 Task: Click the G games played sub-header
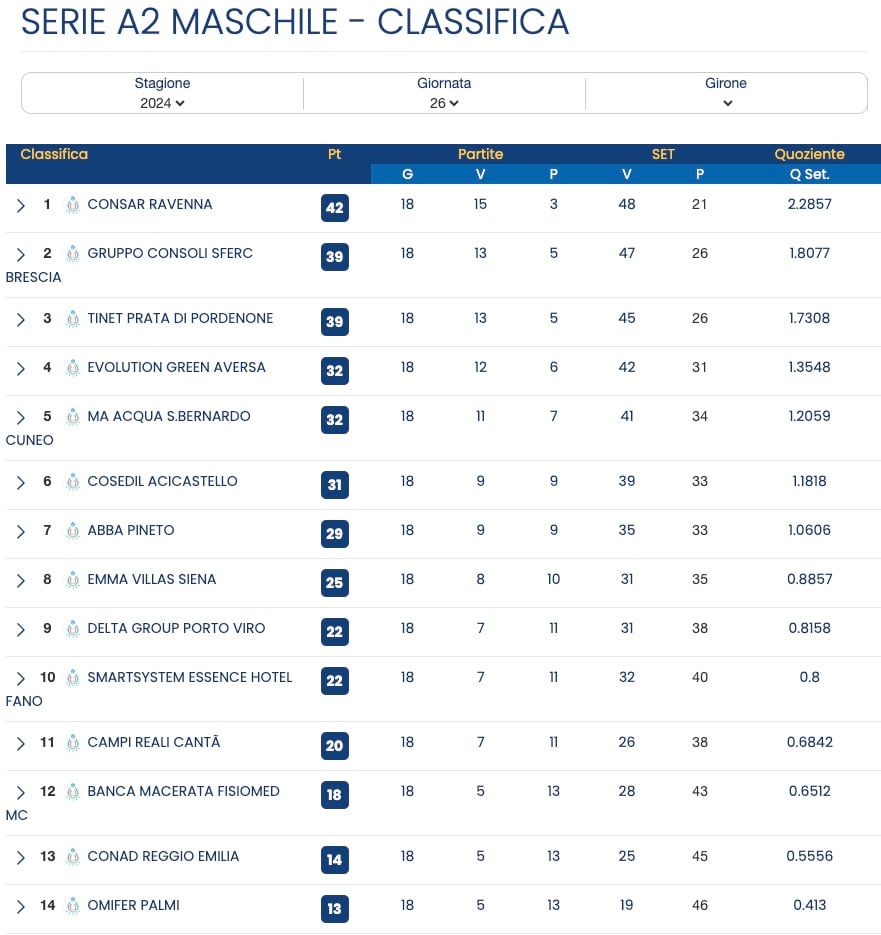[x=407, y=174]
